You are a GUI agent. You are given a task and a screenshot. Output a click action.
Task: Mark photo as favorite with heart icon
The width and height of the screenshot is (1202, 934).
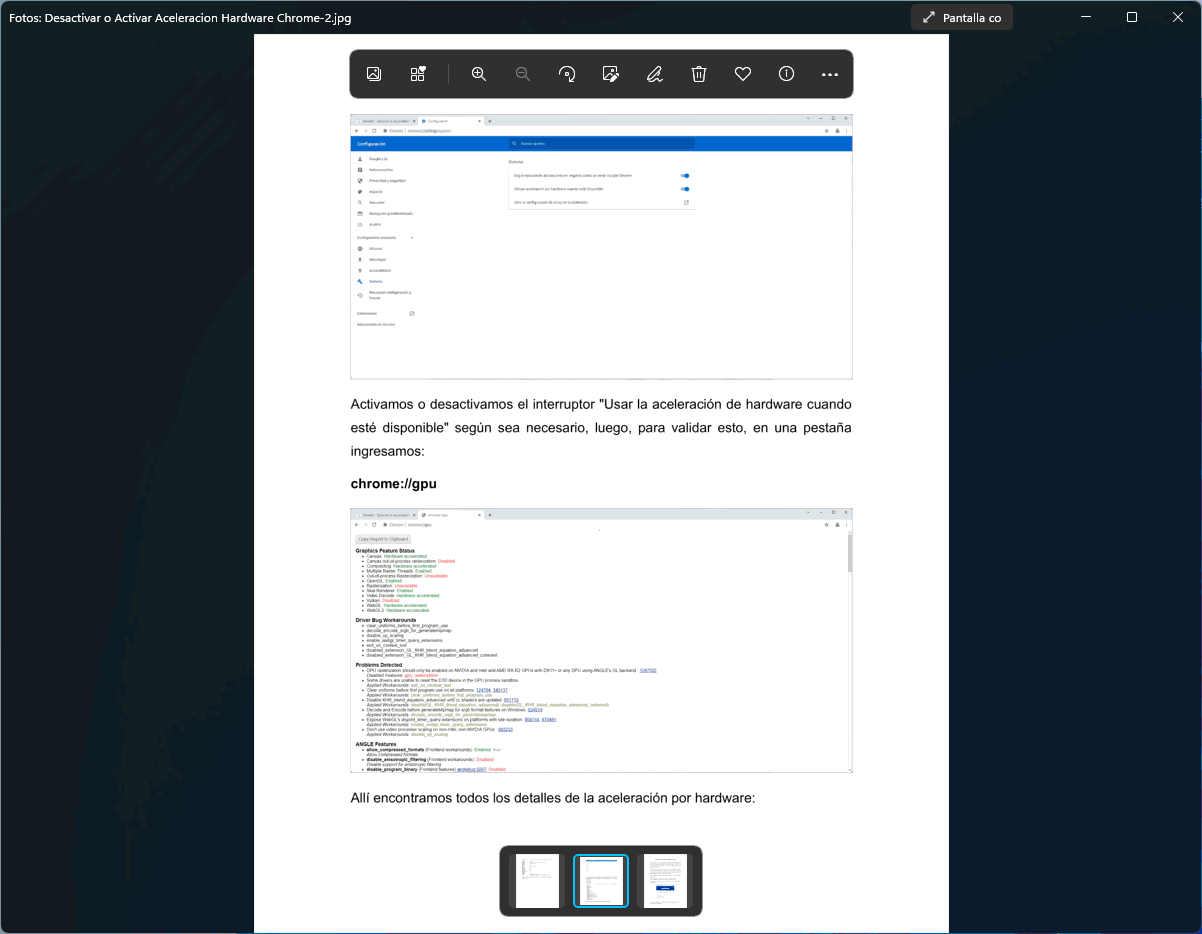pyautogui.click(x=743, y=74)
